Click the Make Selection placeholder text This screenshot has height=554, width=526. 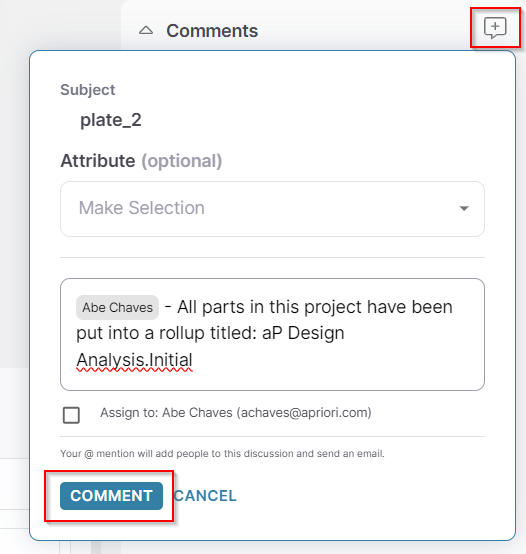click(142, 208)
